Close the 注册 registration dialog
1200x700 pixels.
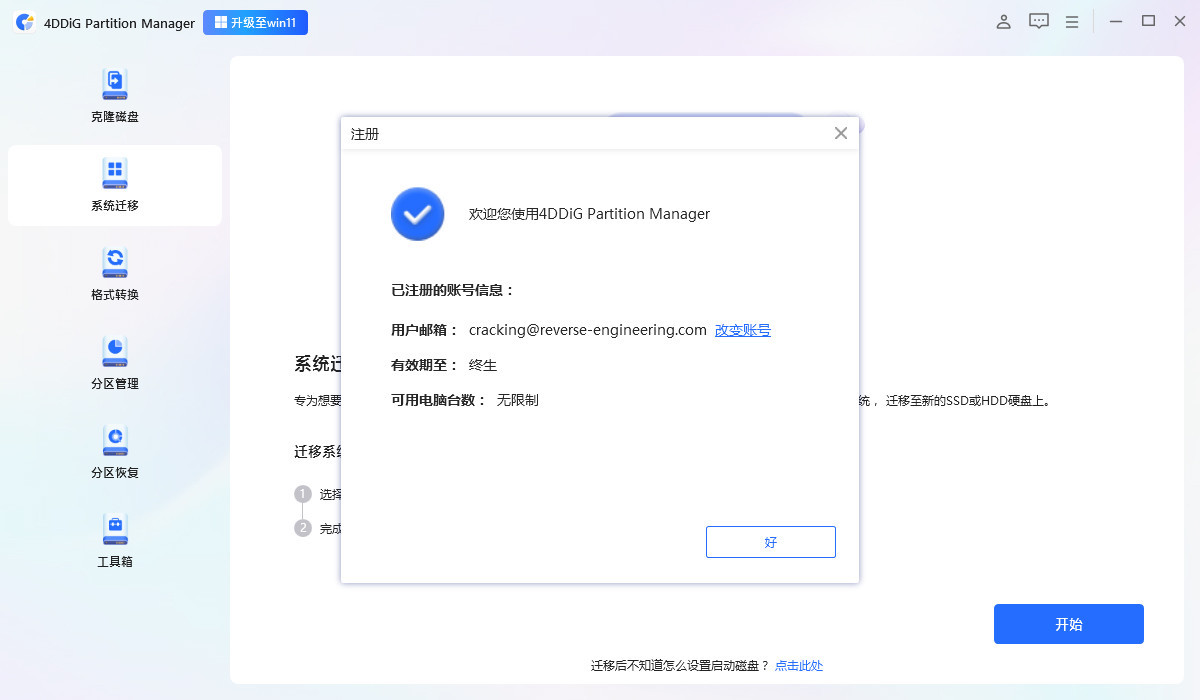tap(840, 132)
